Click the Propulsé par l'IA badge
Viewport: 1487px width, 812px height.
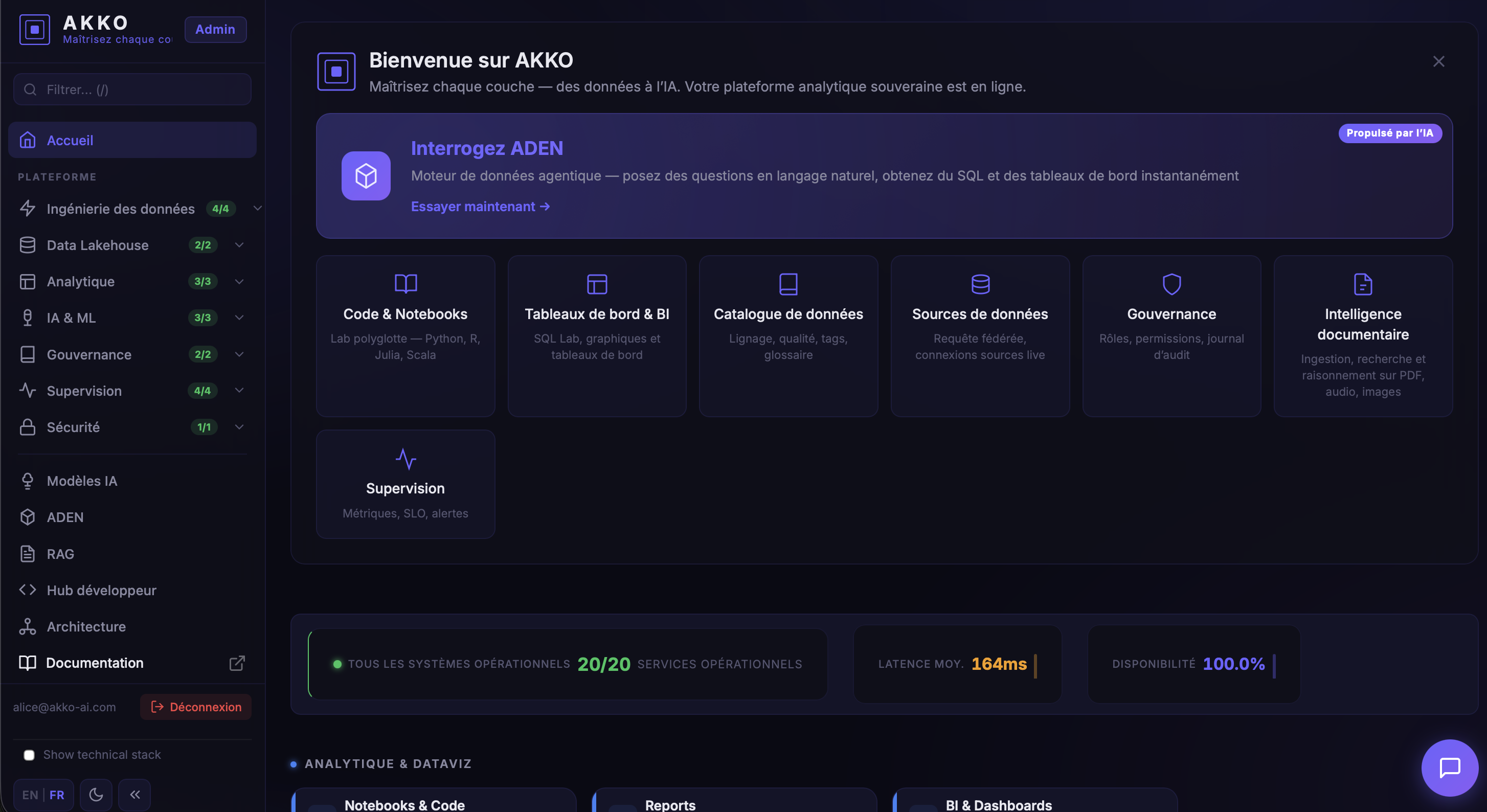(1390, 133)
